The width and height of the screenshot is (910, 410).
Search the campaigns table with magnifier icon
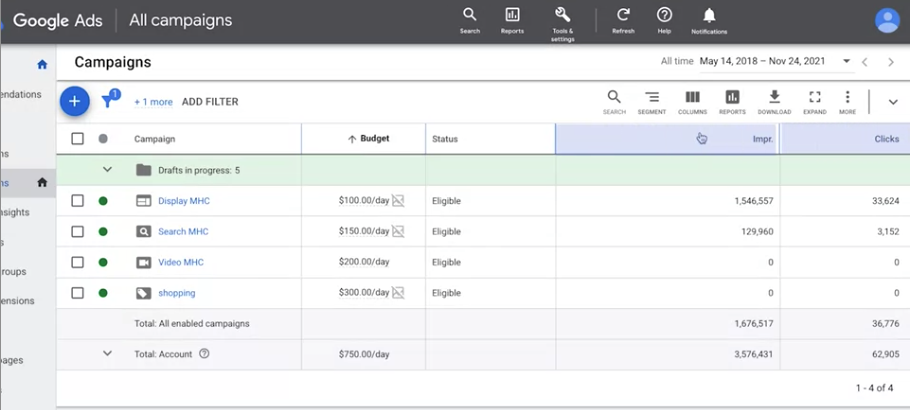[x=613, y=102]
